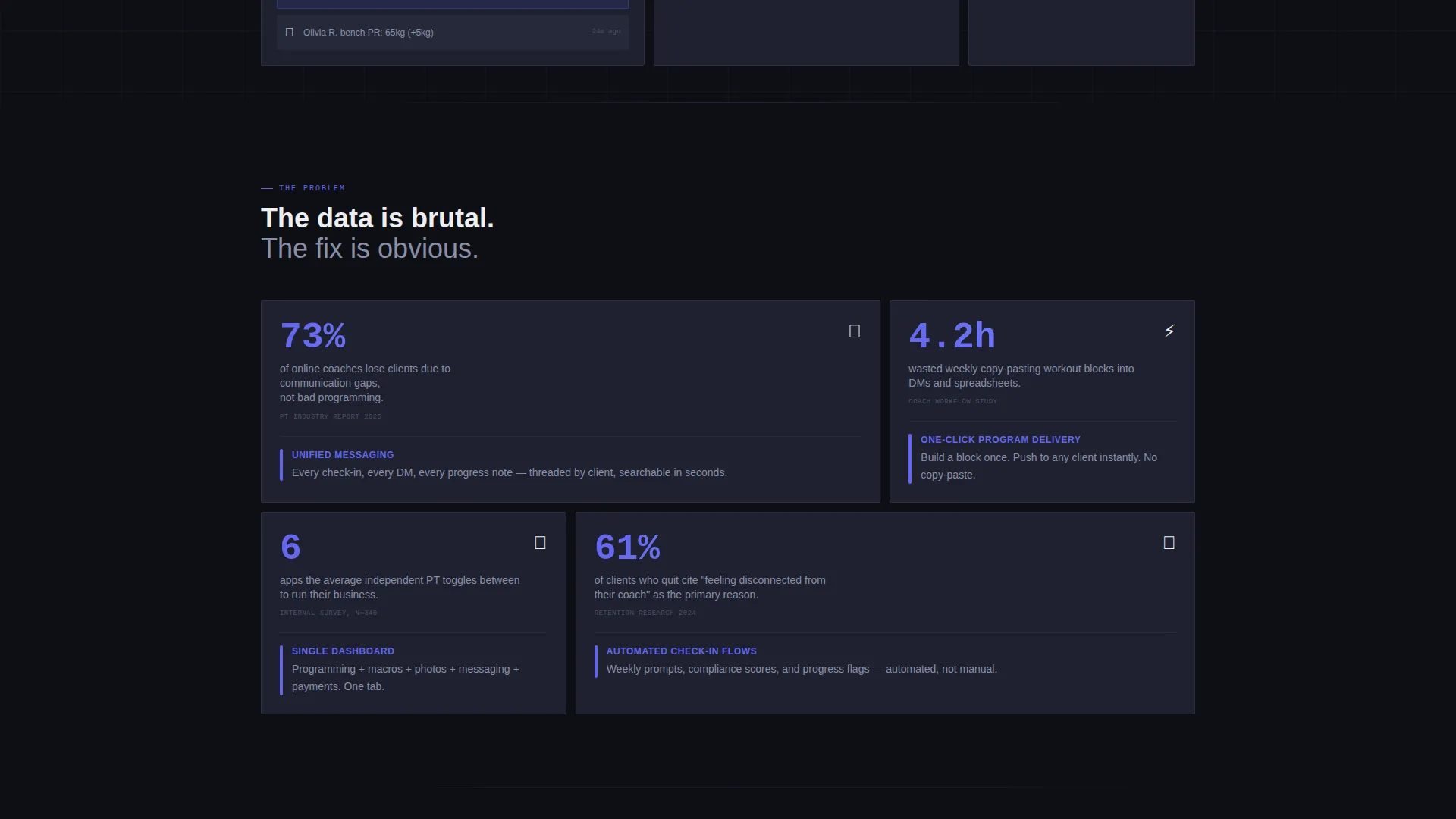Click the icon on the 6 apps card

point(540,543)
